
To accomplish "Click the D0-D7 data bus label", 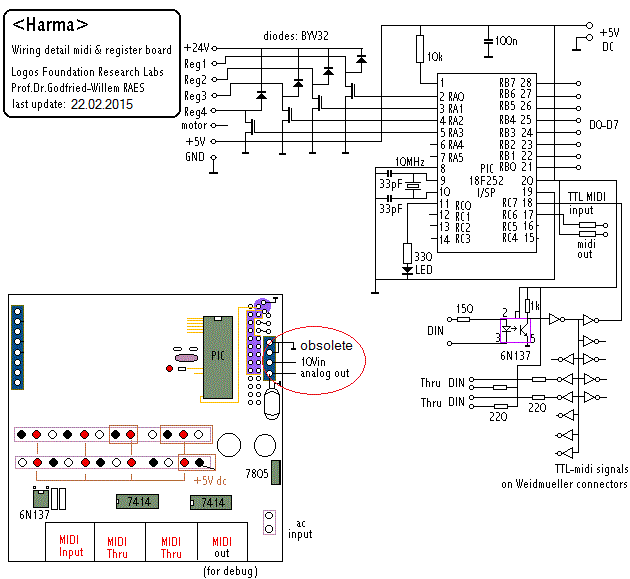I will click(602, 124).
